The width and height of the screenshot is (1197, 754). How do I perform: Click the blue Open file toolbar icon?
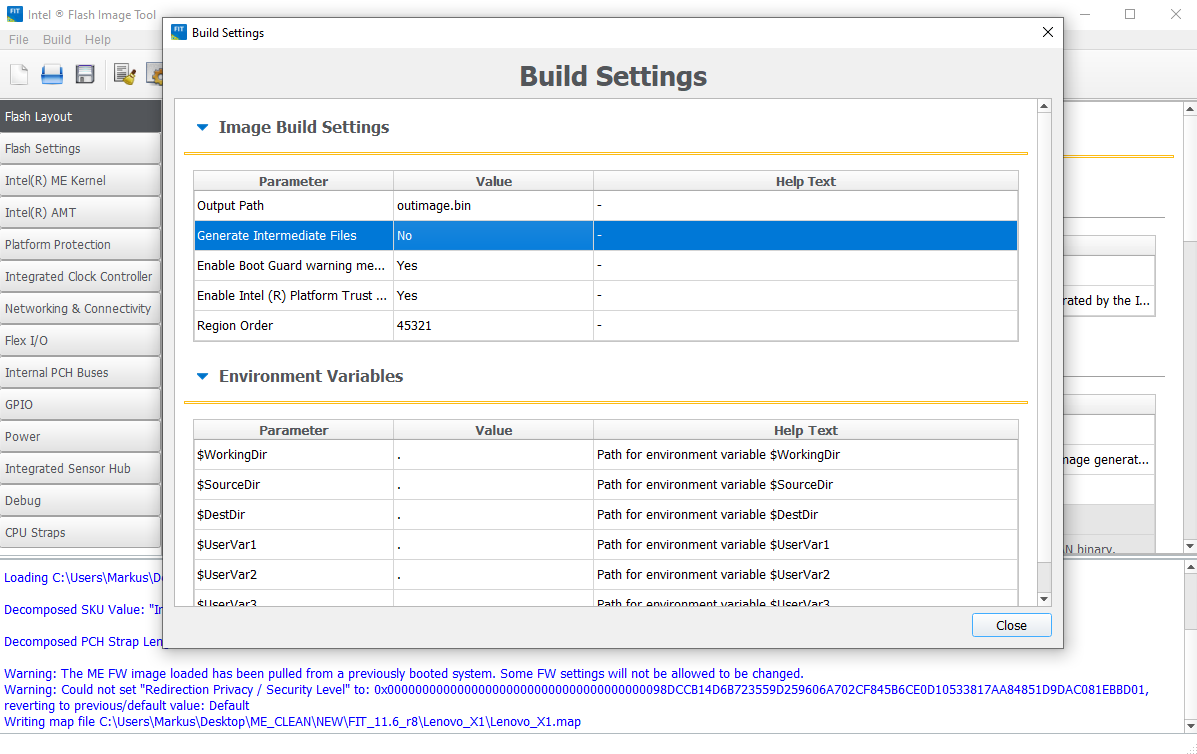click(x=52, y=74)
